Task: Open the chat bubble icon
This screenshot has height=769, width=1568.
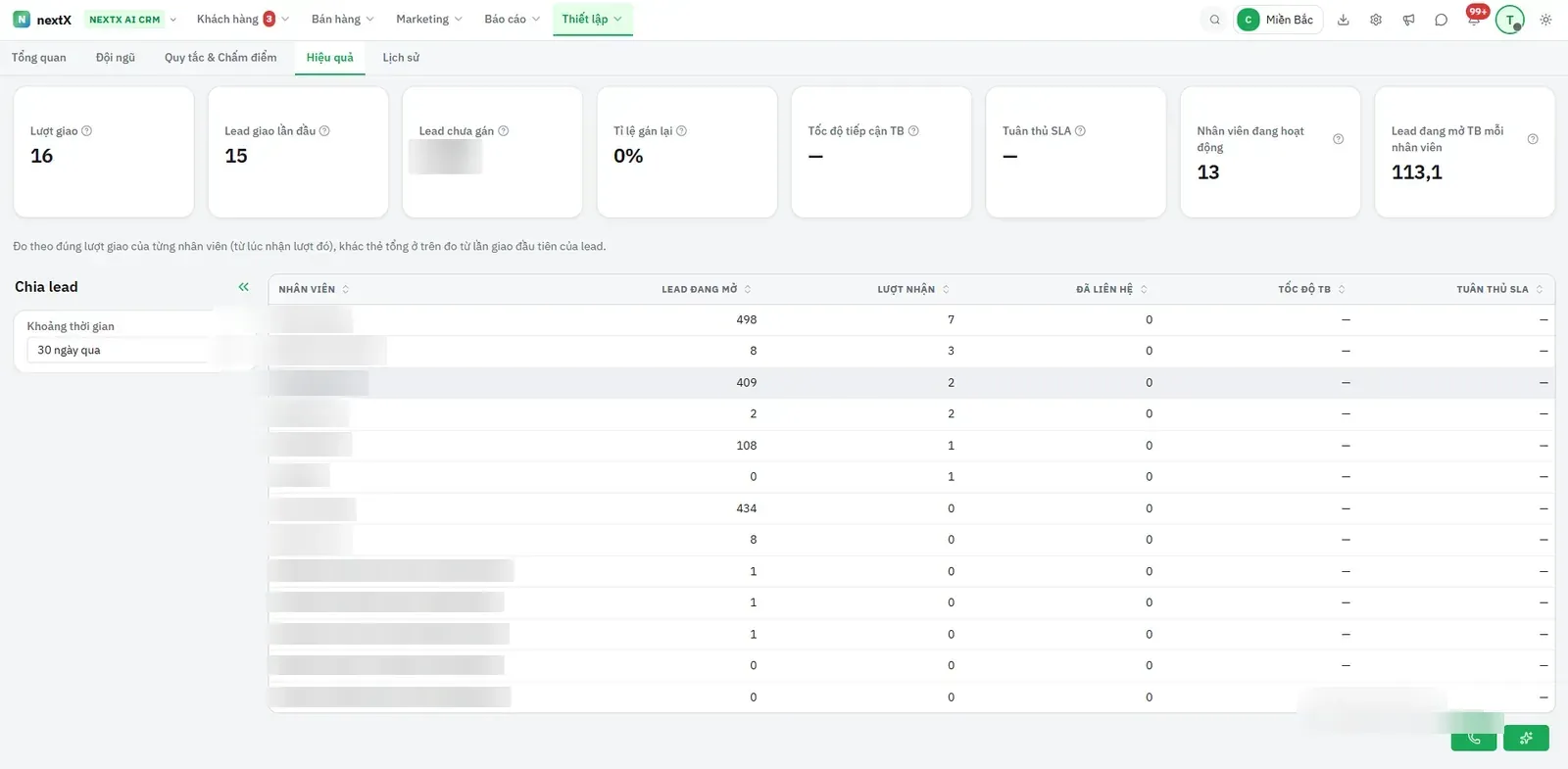Action: [x=1441, y=20]
